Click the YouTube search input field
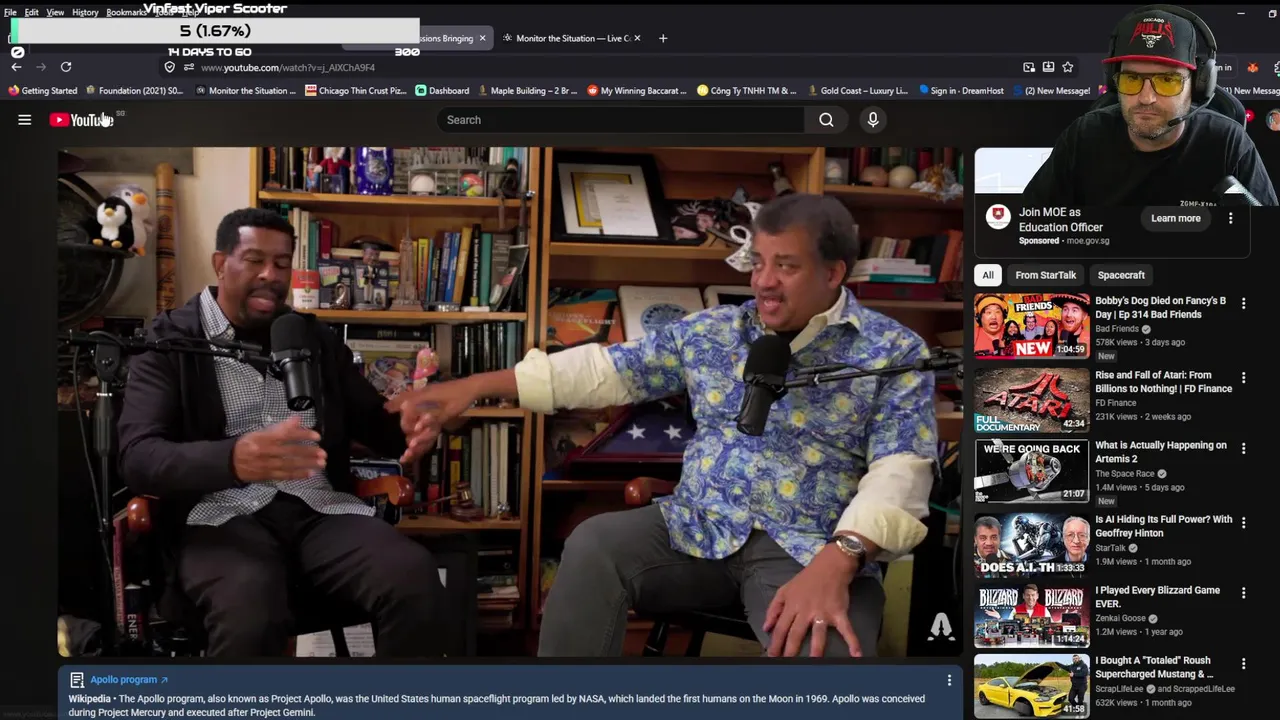The height and width of the screenshot is (720, 1280). click(x=620, y=120)
